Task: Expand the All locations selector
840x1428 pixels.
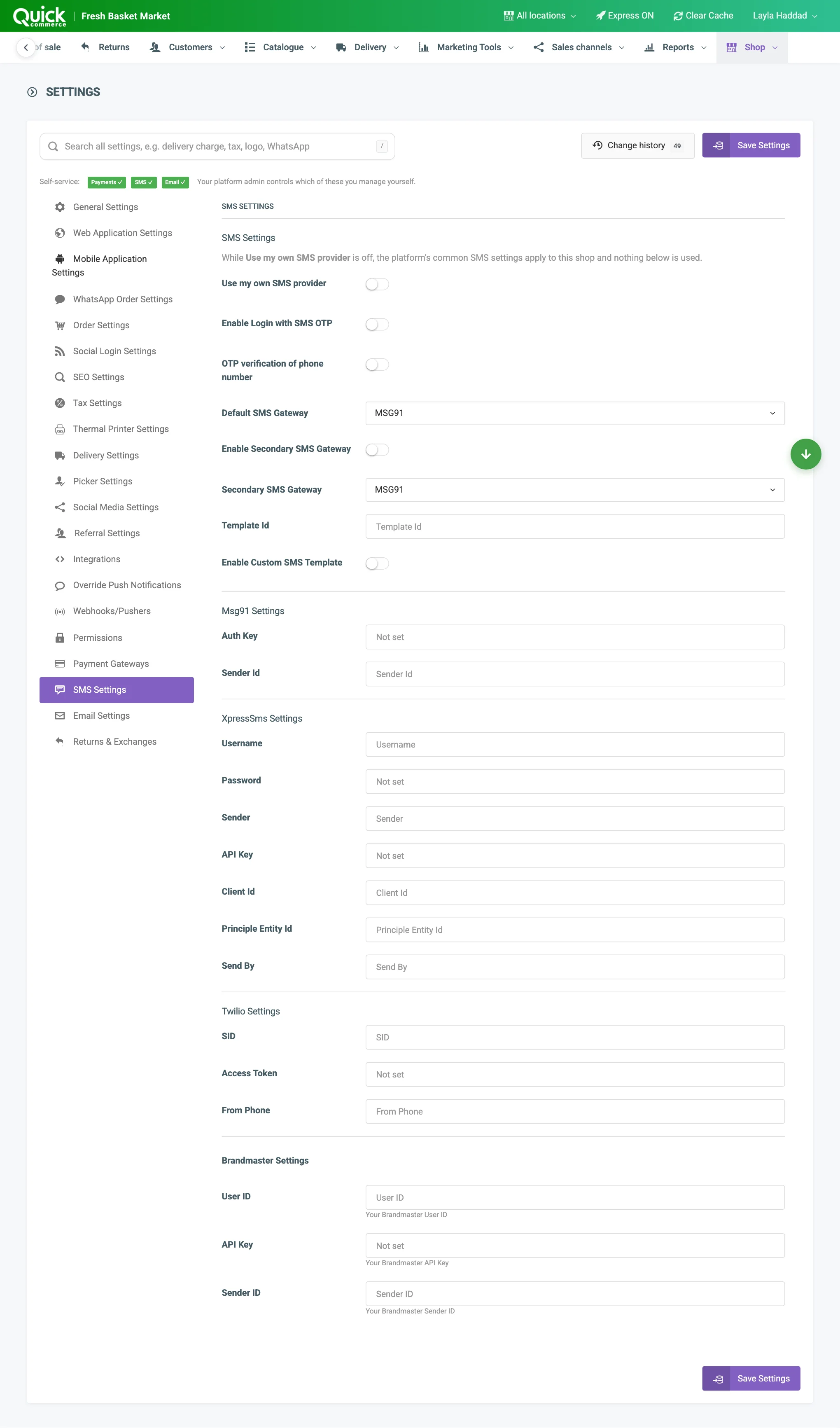Action: [x=540, y=16]
